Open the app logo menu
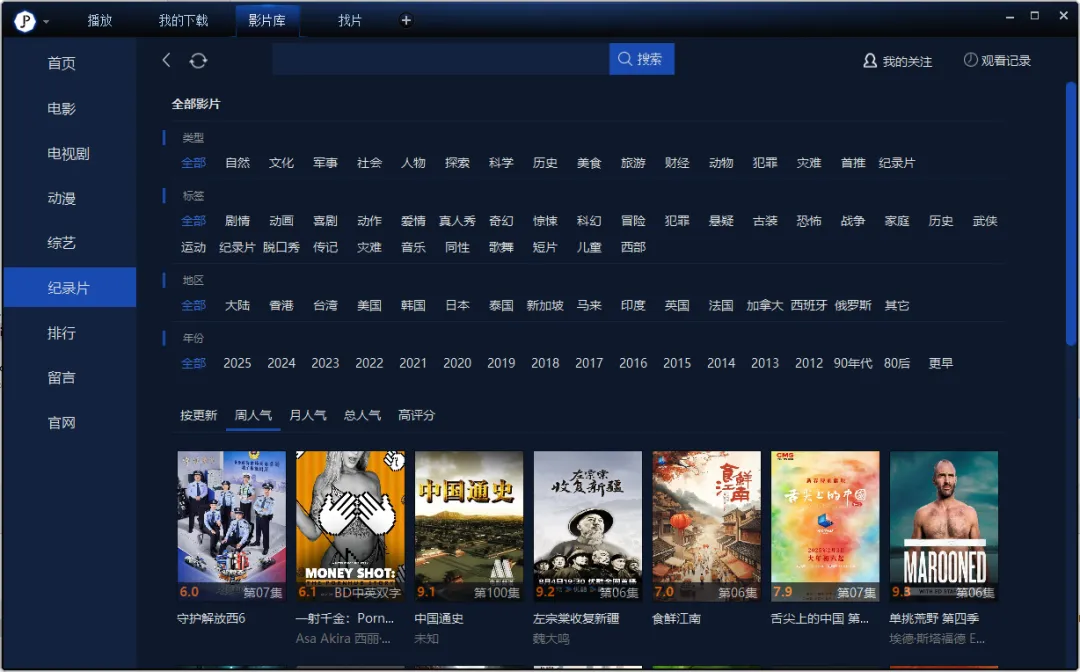1080x672 pixels. (x=25, y=21)
